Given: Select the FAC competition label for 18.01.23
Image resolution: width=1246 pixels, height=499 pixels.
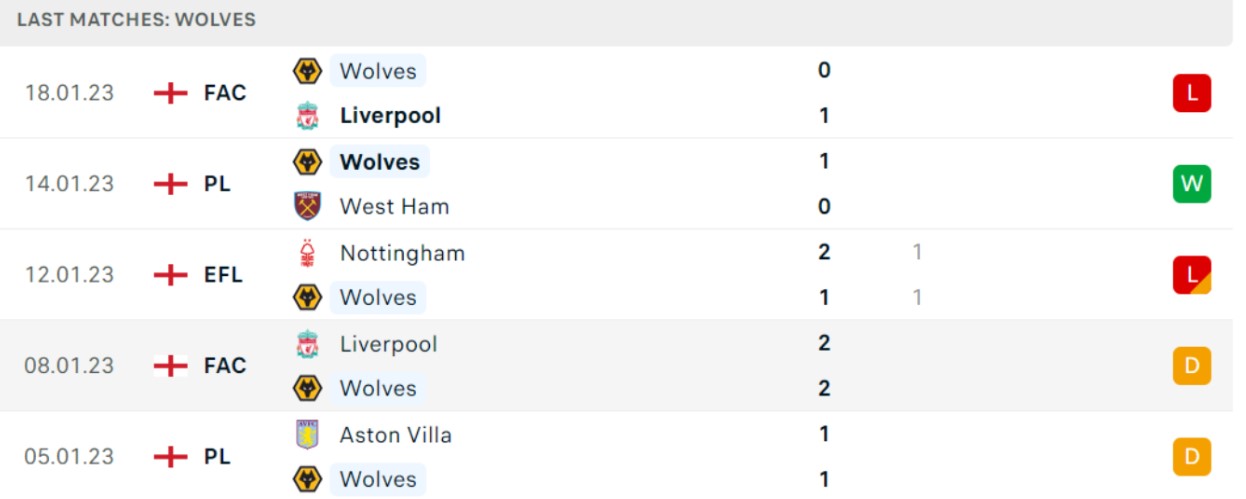Looking at the screenshot, I should click(x=225, y=93).
